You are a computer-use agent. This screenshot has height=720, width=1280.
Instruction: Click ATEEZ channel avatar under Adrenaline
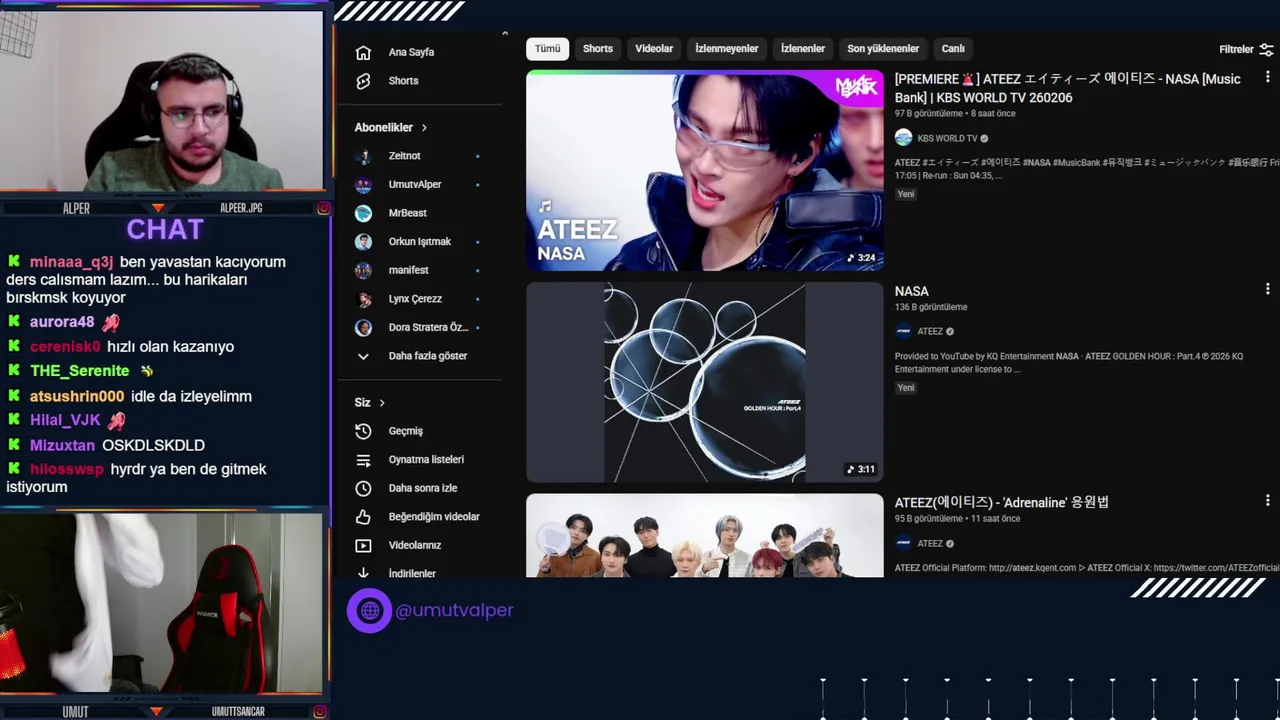903,544
